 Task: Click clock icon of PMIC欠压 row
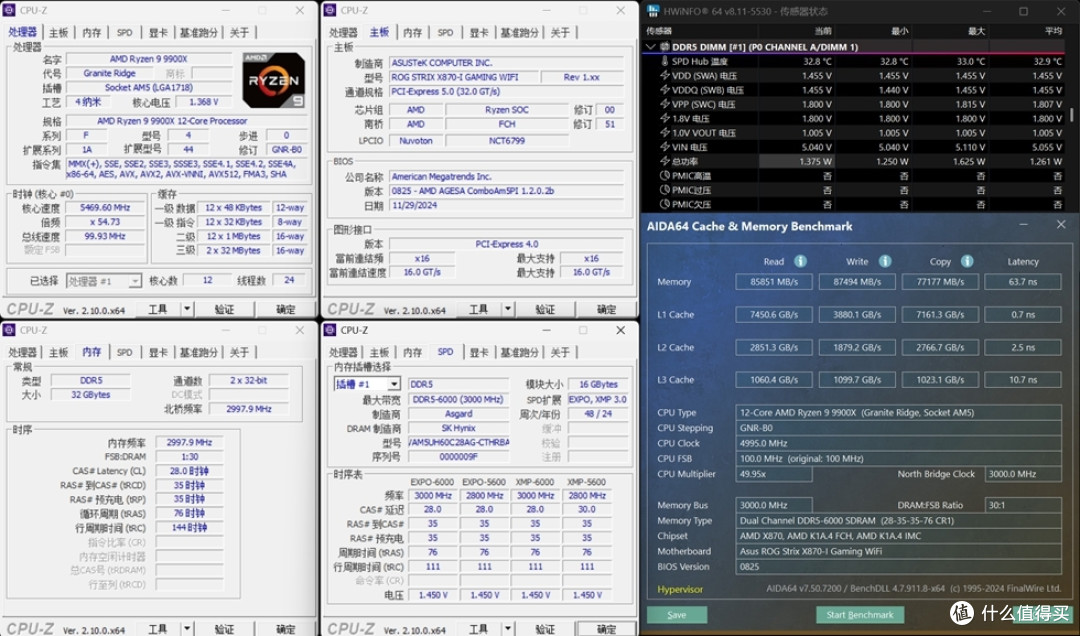(x=665, y=204)
